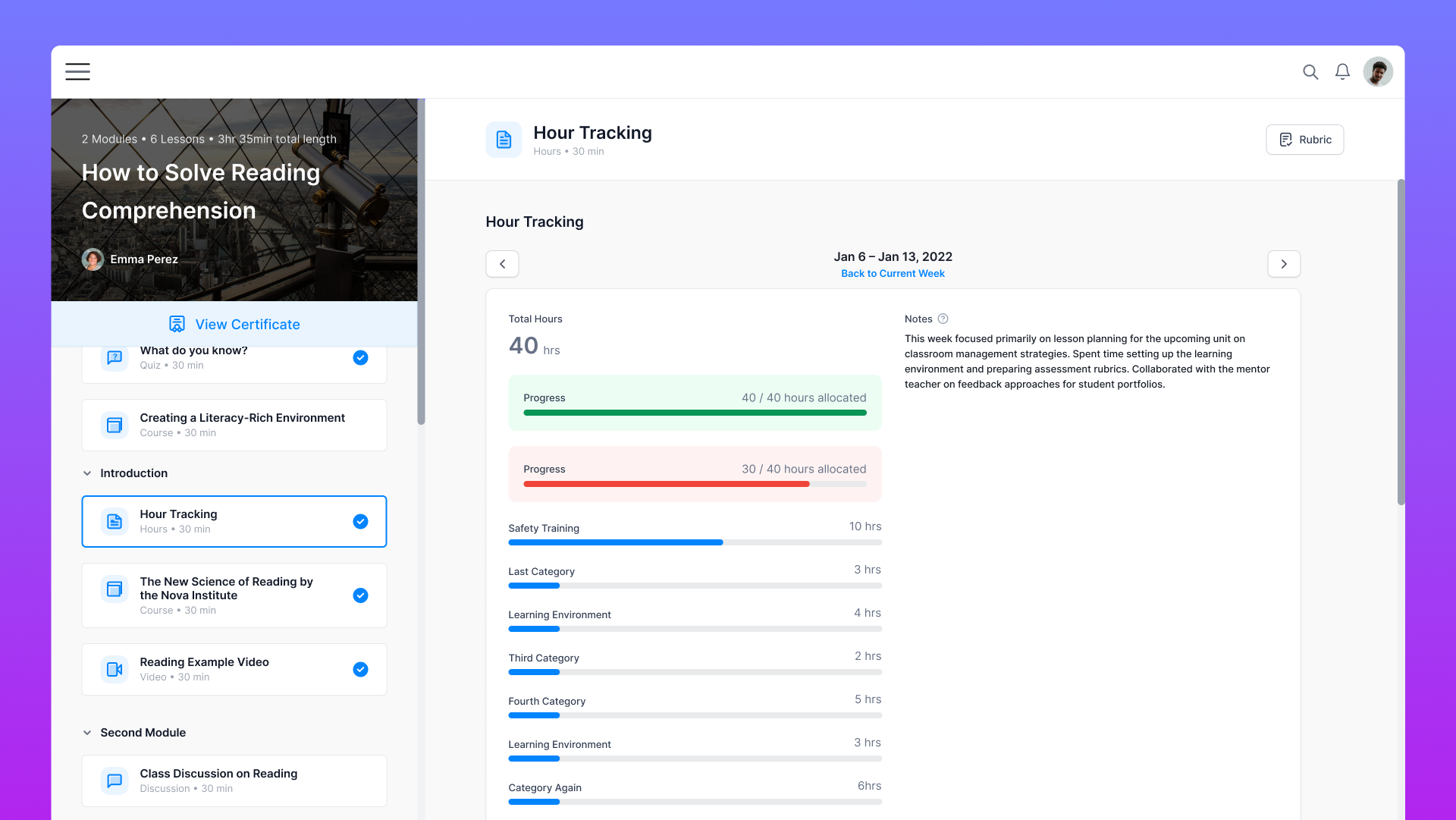The height and width of the screenshot is (820, 1456).
Task: Click the Notes paragraph text
Action: click(1087, 362)
